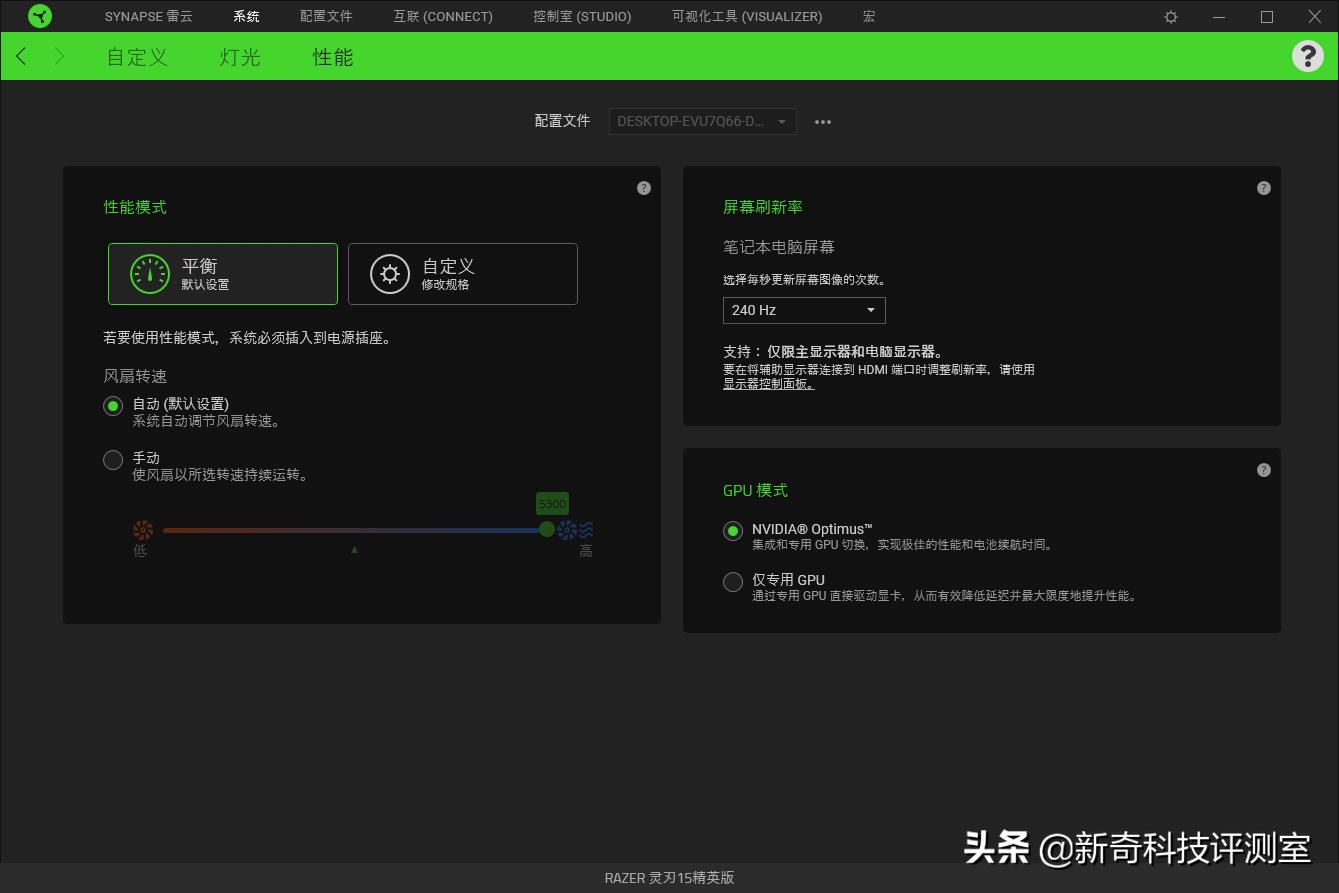Click the low fan speed icon

[143, 530]
